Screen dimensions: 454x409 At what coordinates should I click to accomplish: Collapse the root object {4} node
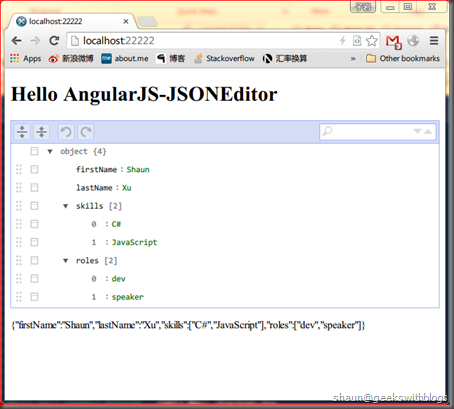[x=50, y=152]
